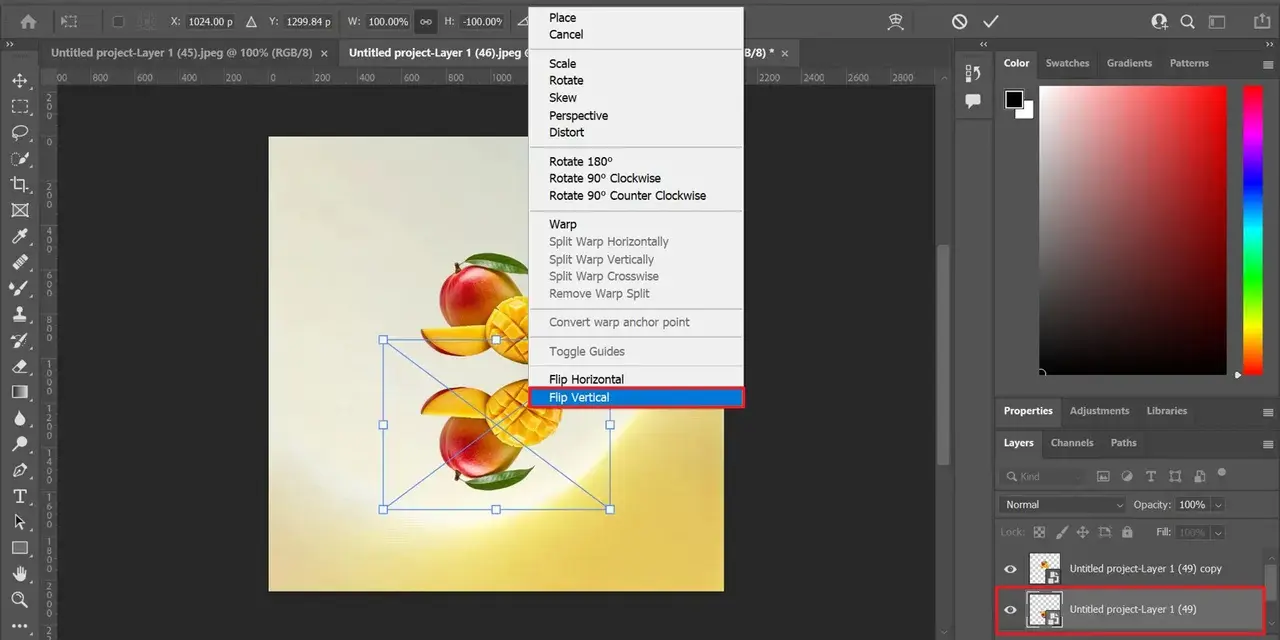
Task: Choose Flip Vertical from the context menu
Action: click(636, 398)
